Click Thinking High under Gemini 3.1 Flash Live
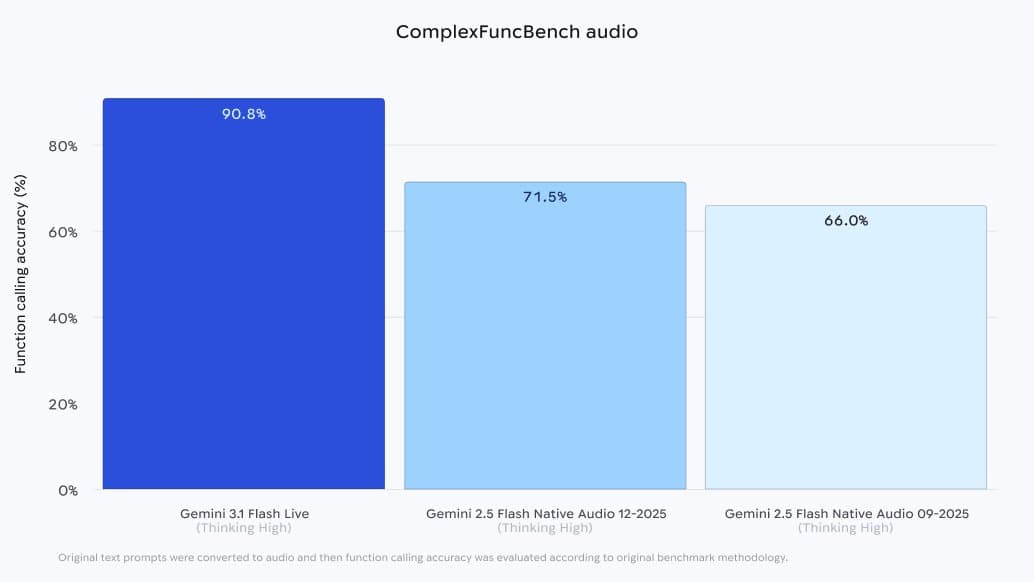This screenshot has height=582, width=1034. [x=244, y=528]
